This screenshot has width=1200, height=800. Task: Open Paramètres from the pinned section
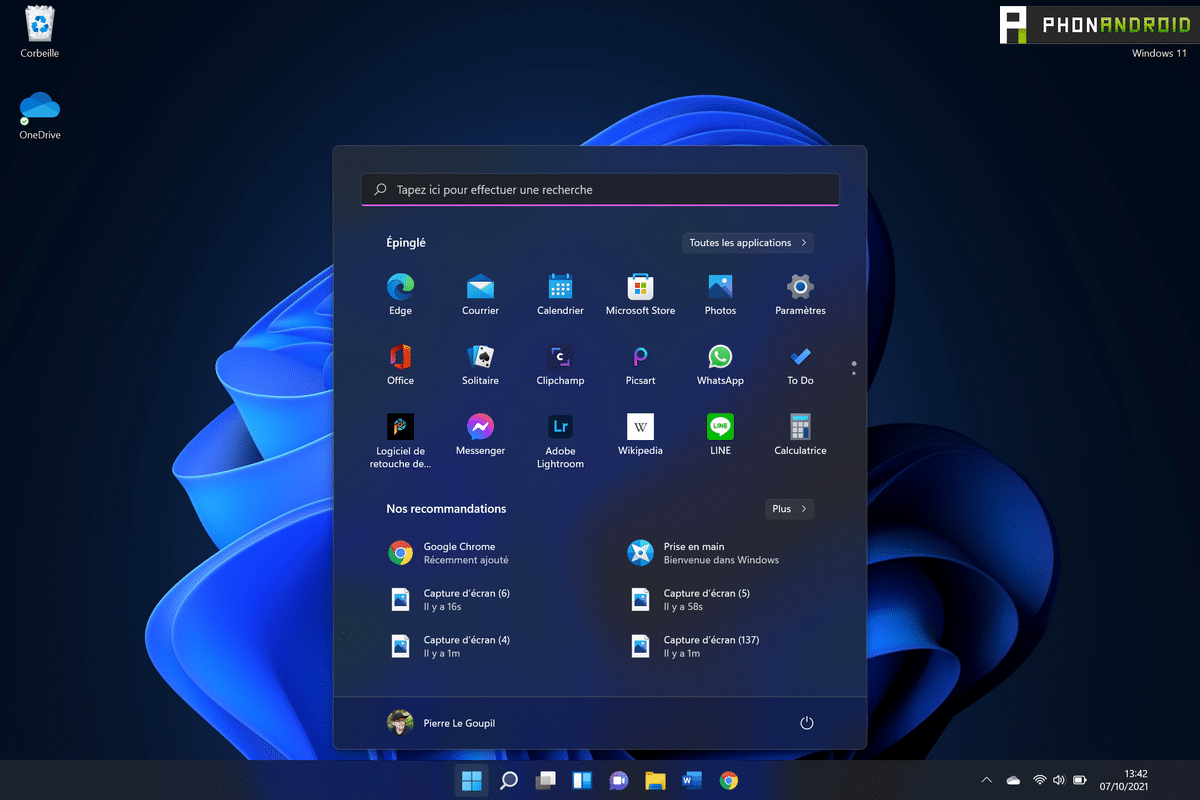click(800, 293)
